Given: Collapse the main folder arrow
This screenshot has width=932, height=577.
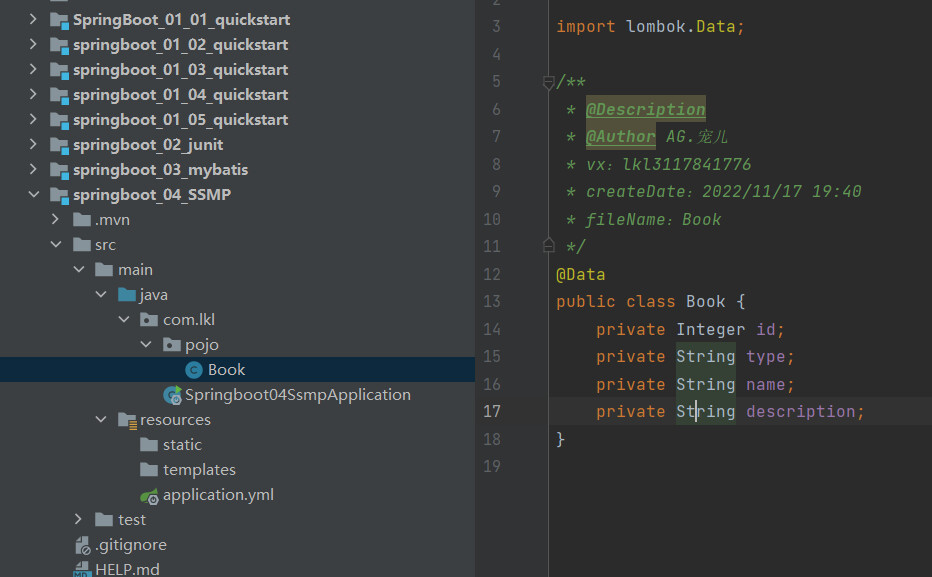Looking at the screenshot, I should point(78,269).
